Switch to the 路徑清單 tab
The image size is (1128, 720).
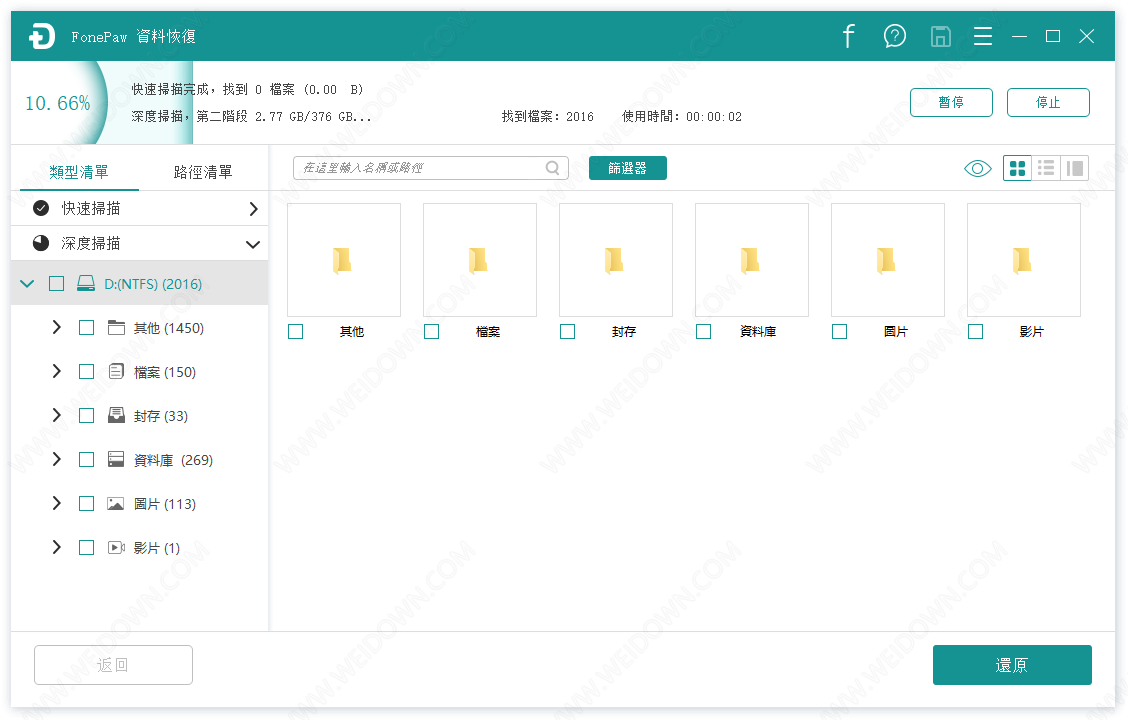[x=203, y=172]
